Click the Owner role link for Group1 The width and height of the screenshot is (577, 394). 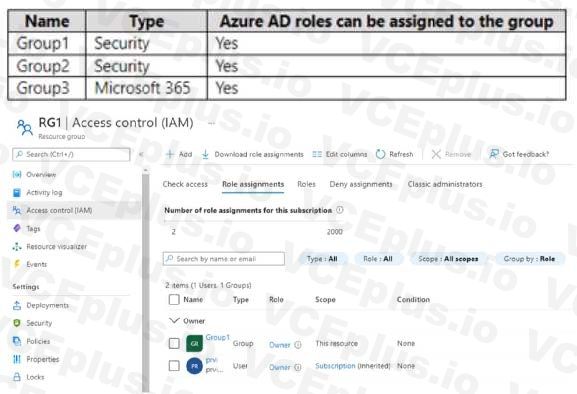[x=280, y=345]
